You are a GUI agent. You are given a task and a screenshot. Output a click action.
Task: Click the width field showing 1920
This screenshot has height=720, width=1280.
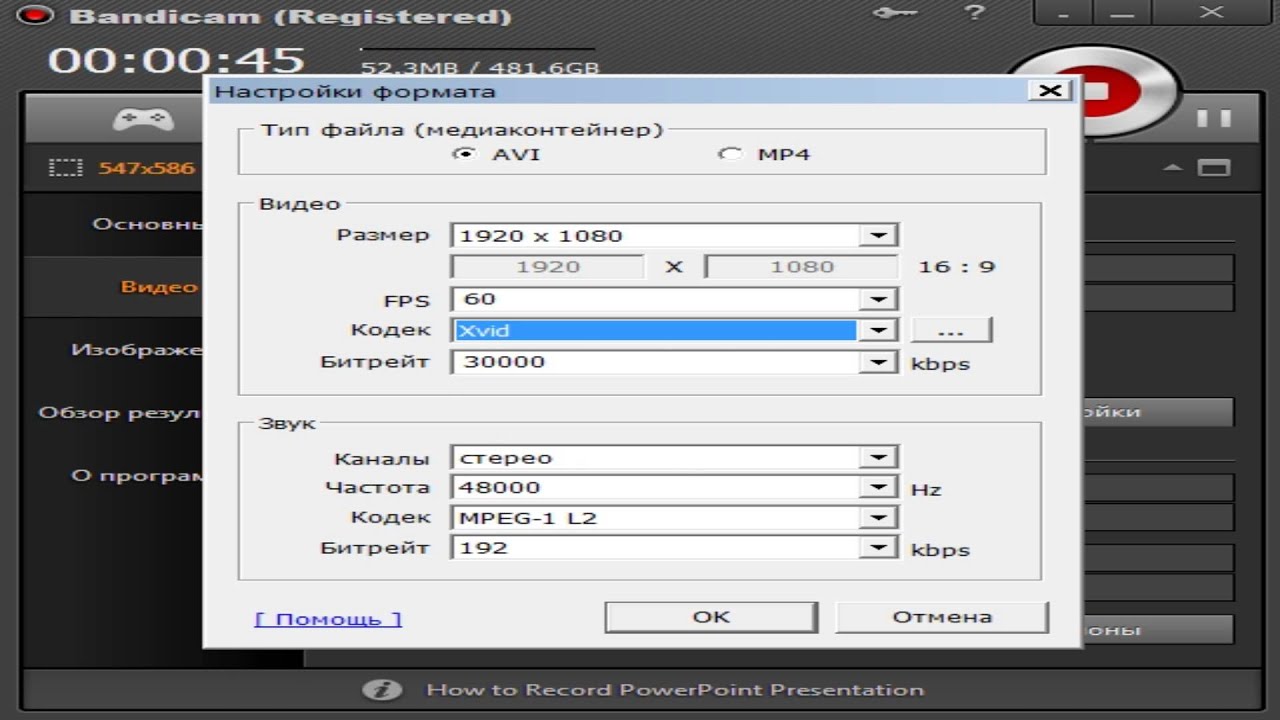(548, 267)
